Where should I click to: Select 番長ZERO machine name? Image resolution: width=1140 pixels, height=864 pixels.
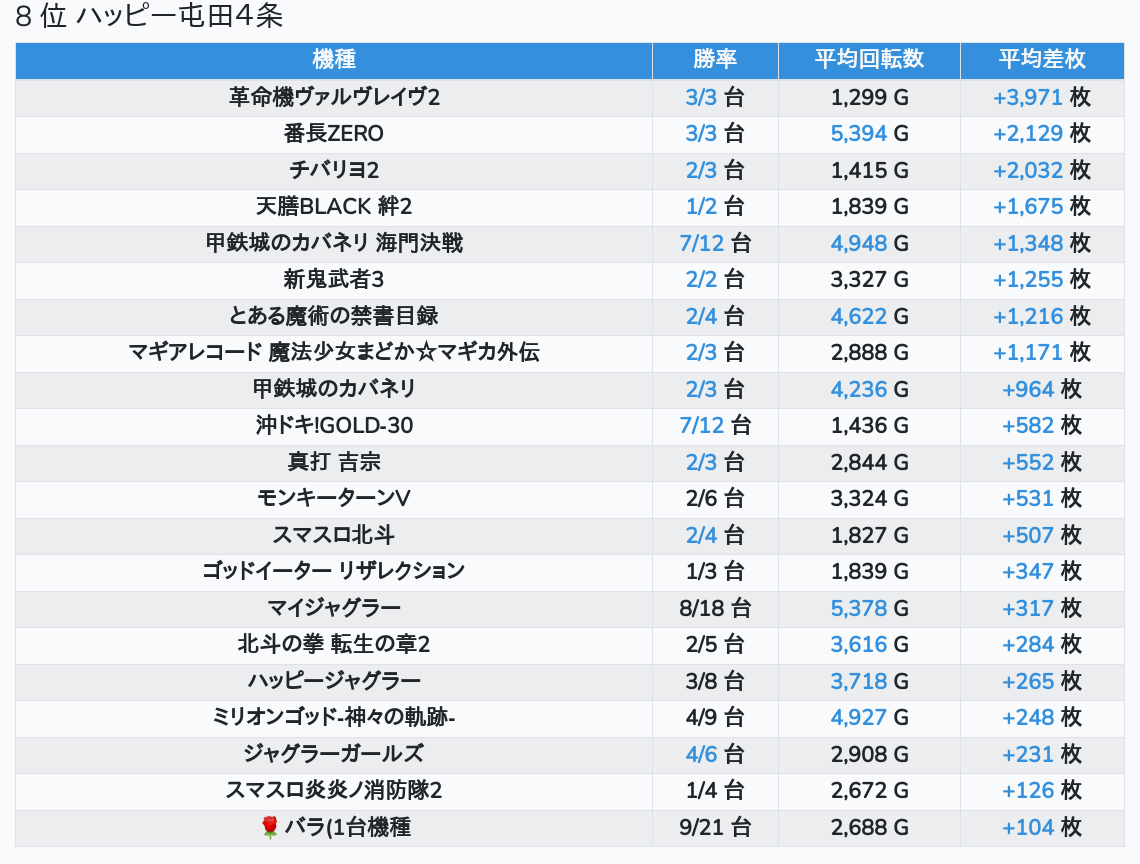coord(334,134)
